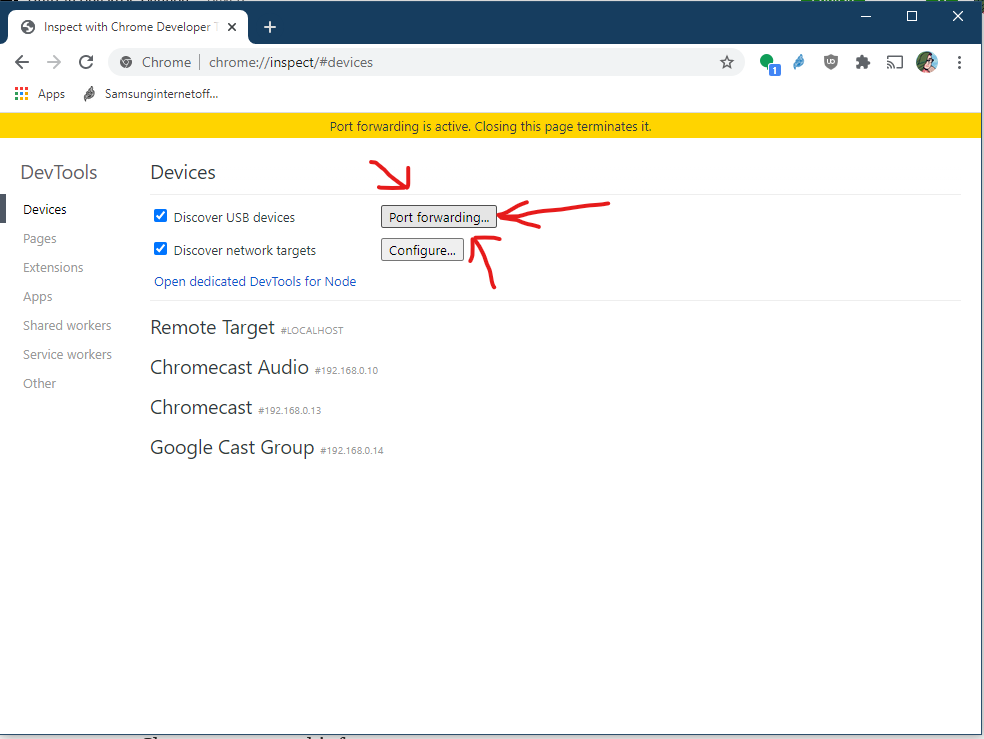Select Pages in the DevTools sidebar
The image size is (984, 739).
pos(39,238)
